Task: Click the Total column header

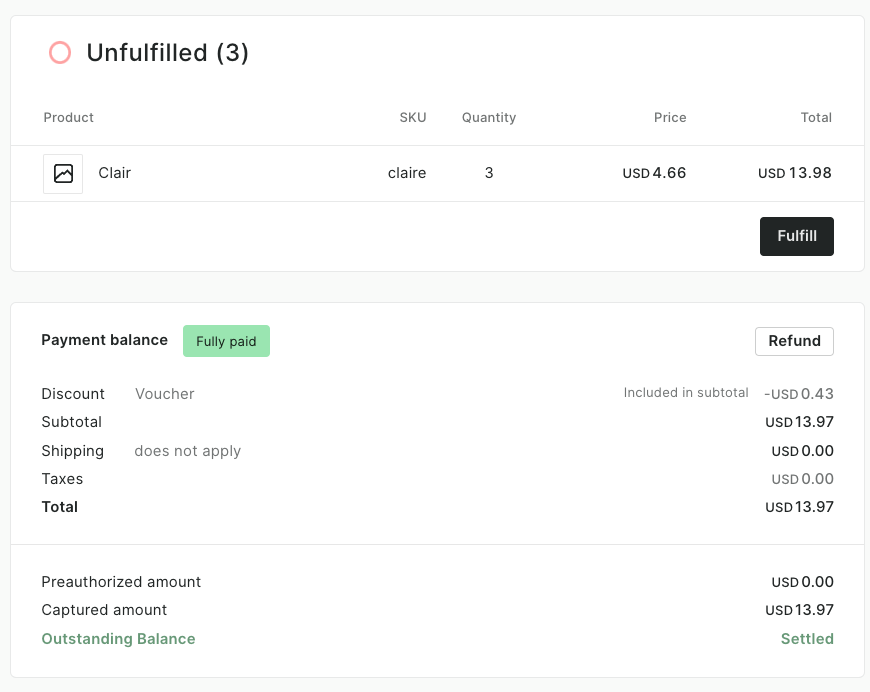Action: click(816, 117)
